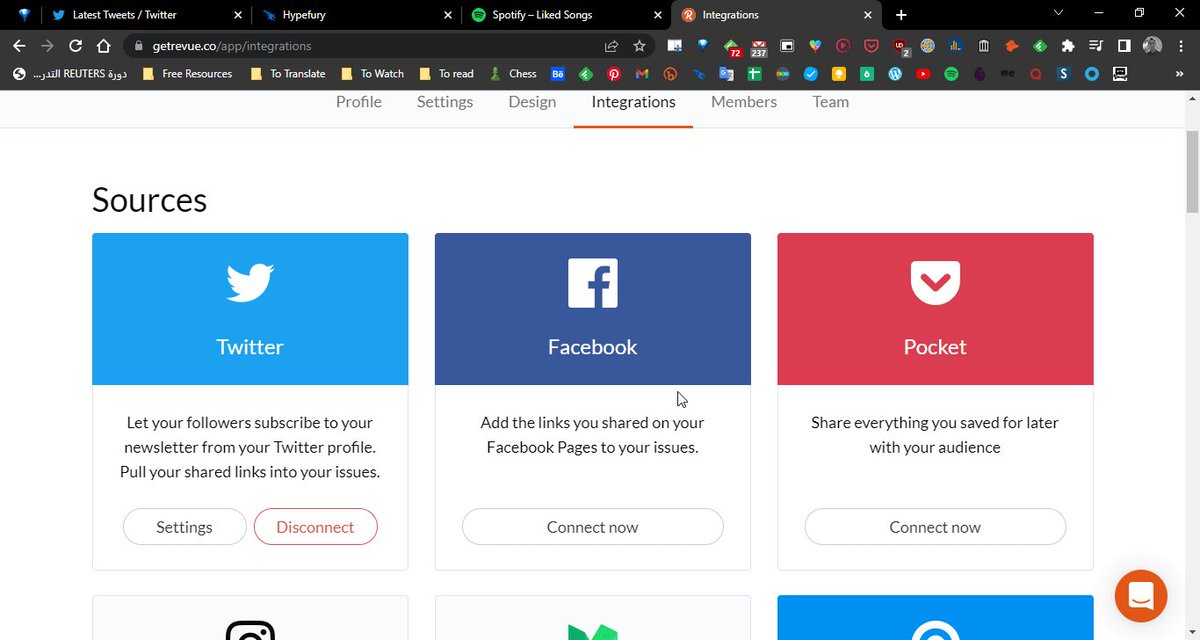Click the share page icon in address bar
Screen dimensions: 1200x640
[611, 46]
